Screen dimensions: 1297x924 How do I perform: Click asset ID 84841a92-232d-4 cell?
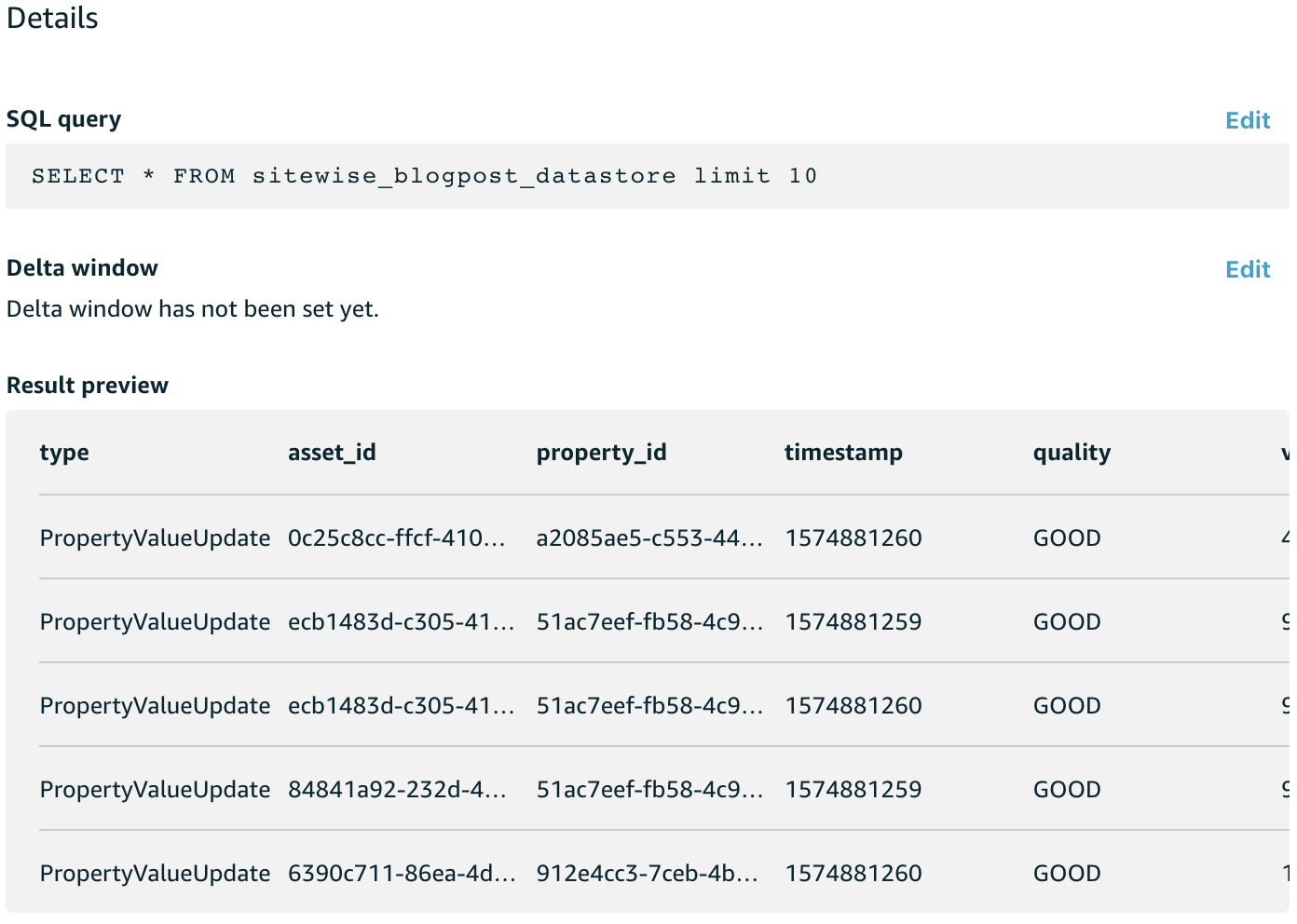coord(397,790)
